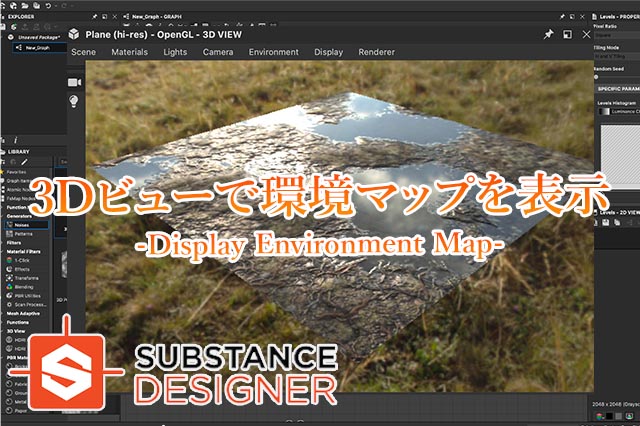Click the light bulb icon in 3D view
The height and width of the screenshot is (426, 640).
[74, 101]
